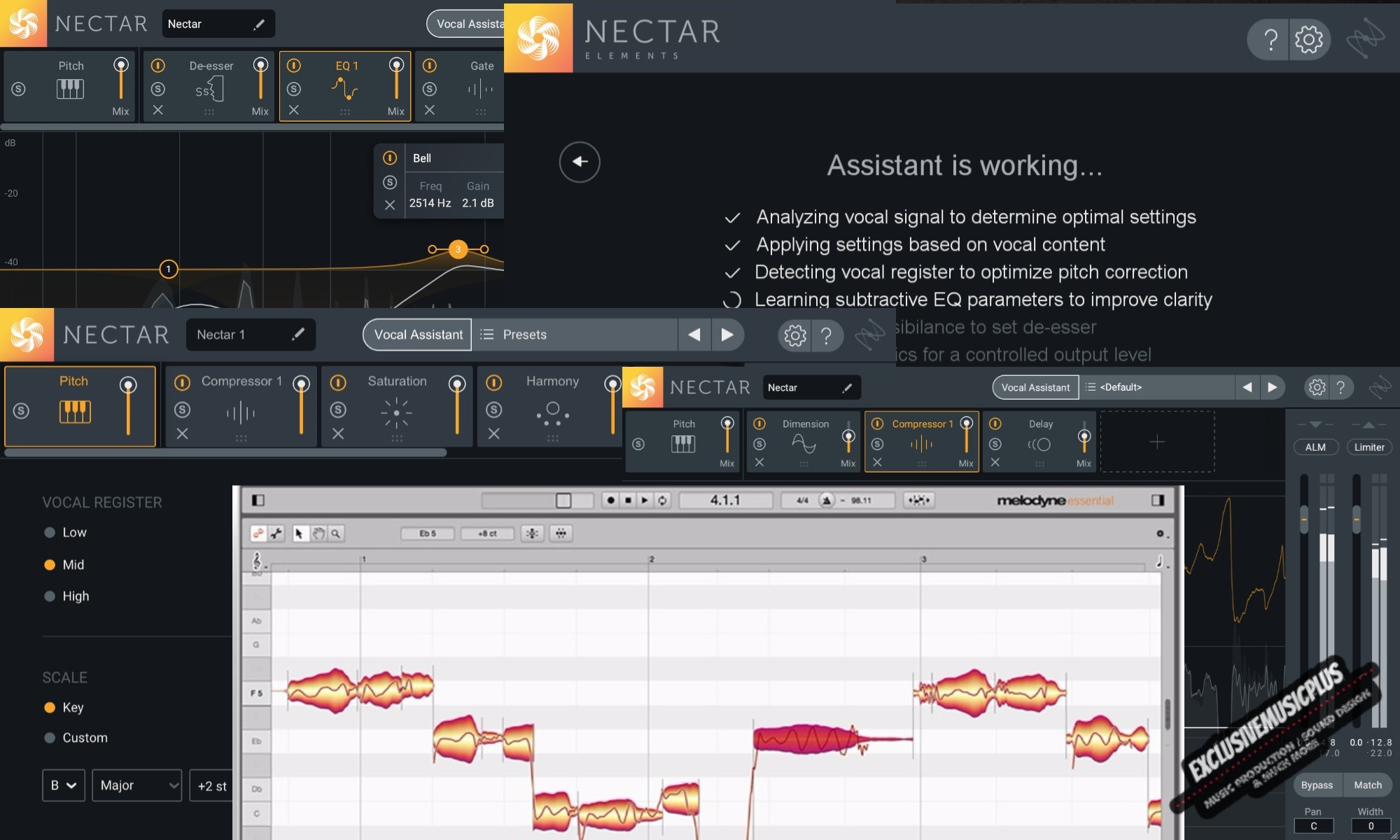Click Vocal Assistant in the Nectar 1 window
The image size is (1400, 840).
(418, 335)
